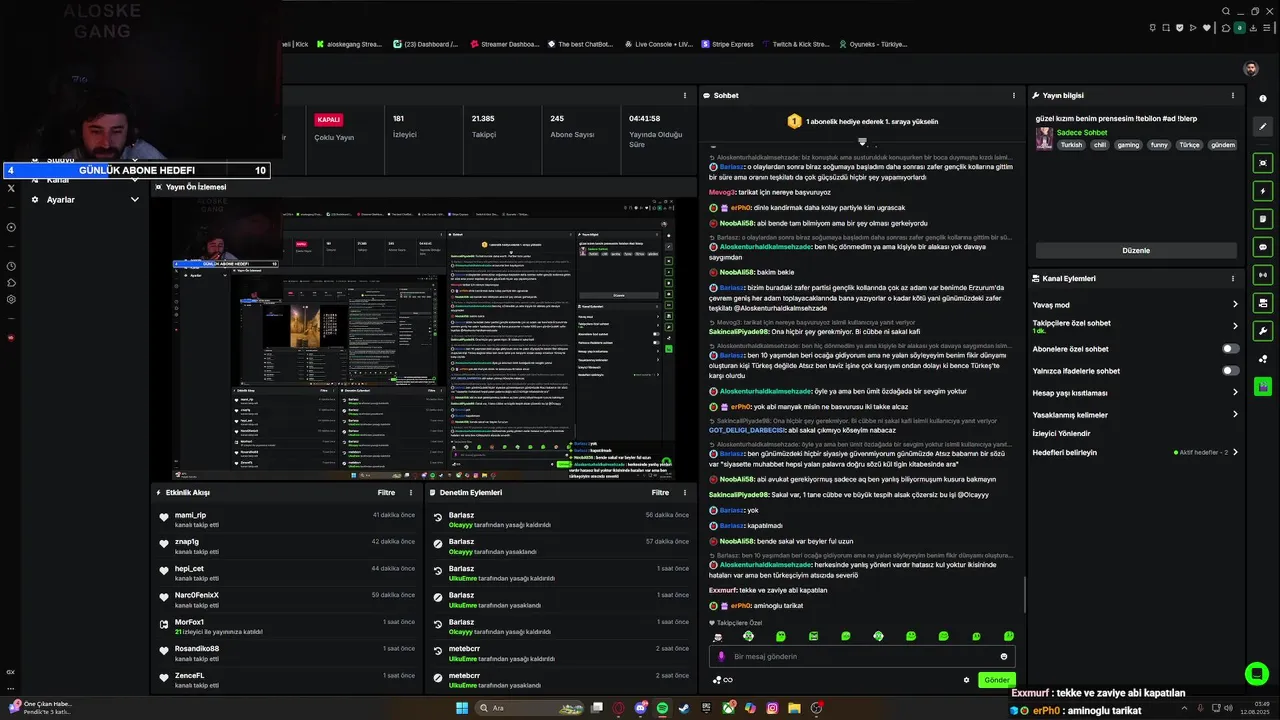The width and height of the screenshot is (1280, 720).
Task: Open the stats panel three-dot menu
Action: click(685, 96)
